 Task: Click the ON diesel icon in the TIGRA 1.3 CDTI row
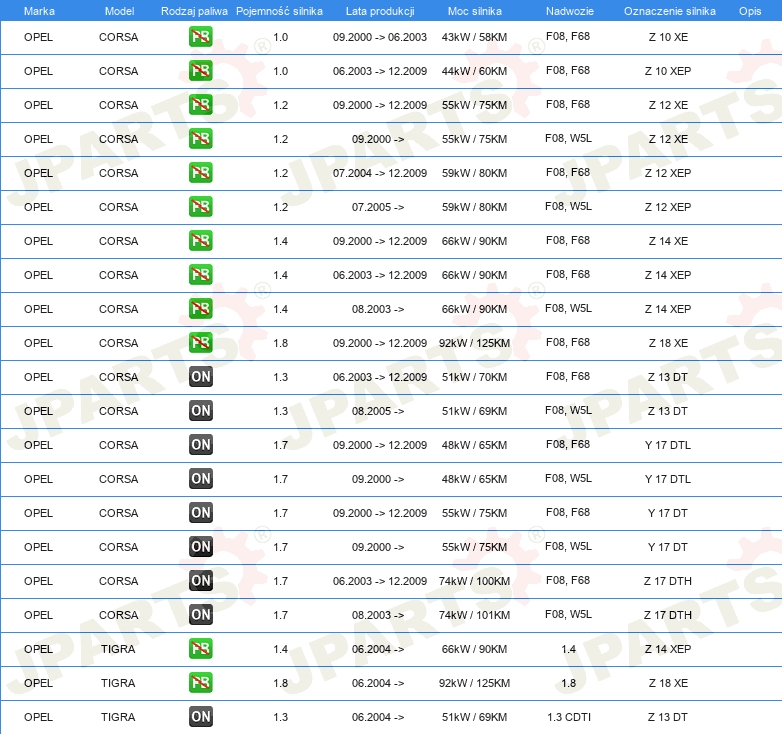[x=200, y=717]
